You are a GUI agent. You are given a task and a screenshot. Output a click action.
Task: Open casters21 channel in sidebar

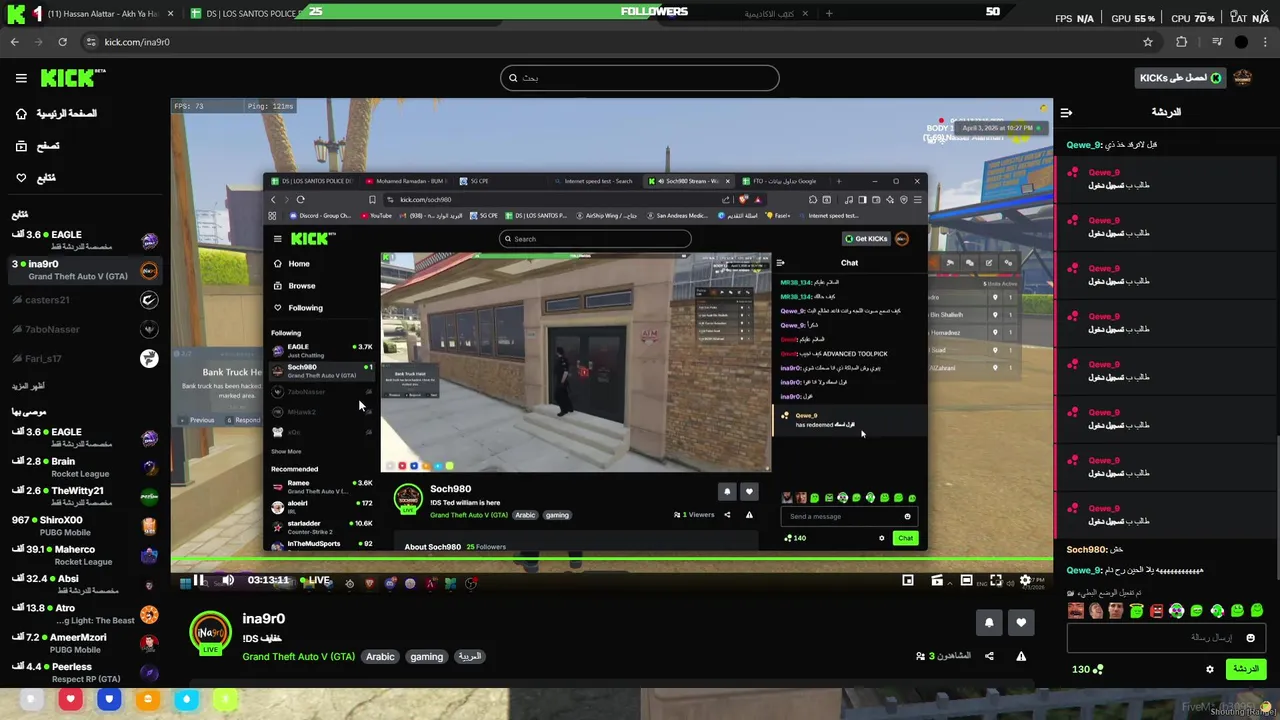coord(85,300)
